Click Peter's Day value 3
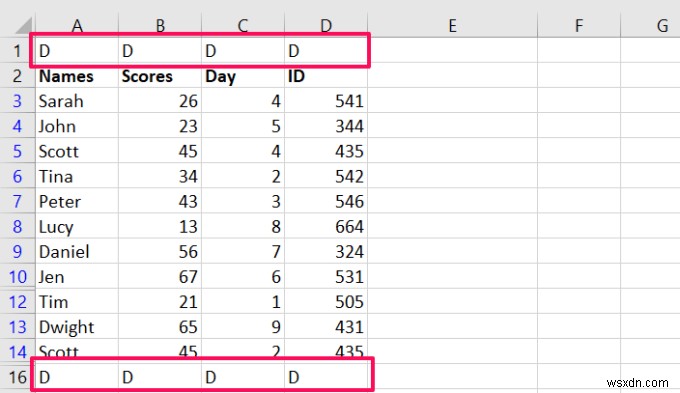The height and width of the screenshot is (393, 680). 243,202
